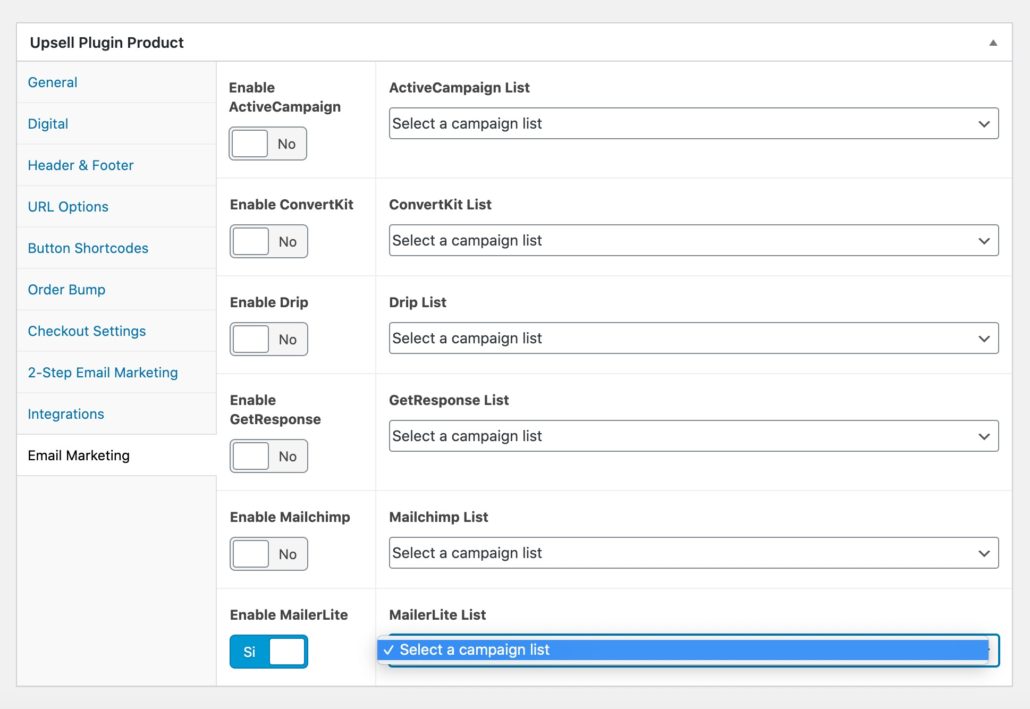1030x709 pixels.
Task: Go to Header & Footer settings
Action: point(80,165)
